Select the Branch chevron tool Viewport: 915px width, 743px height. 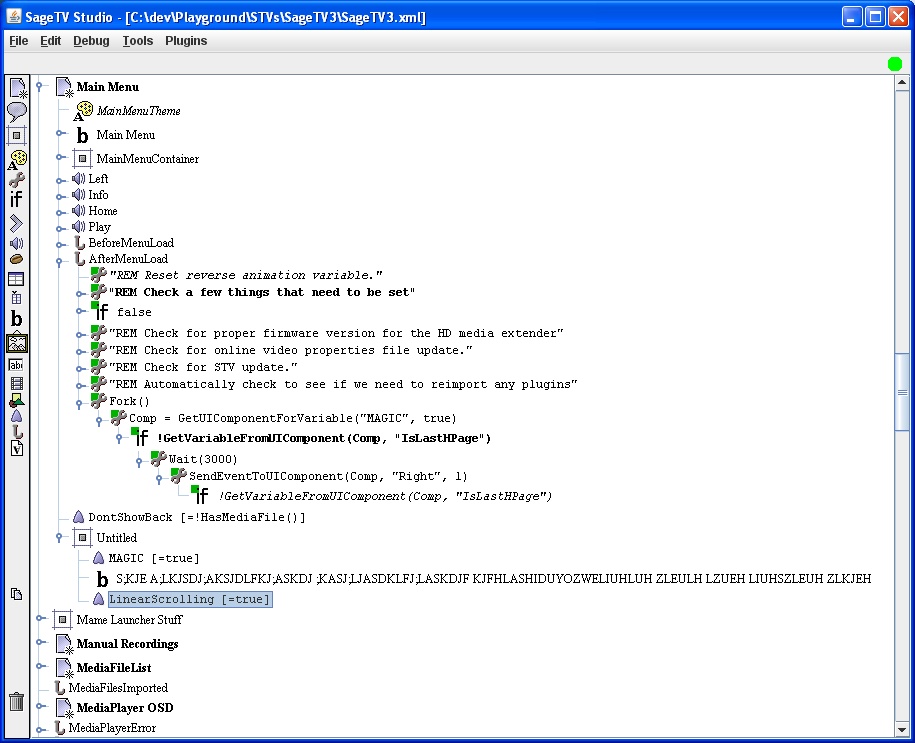coord(16,223)
